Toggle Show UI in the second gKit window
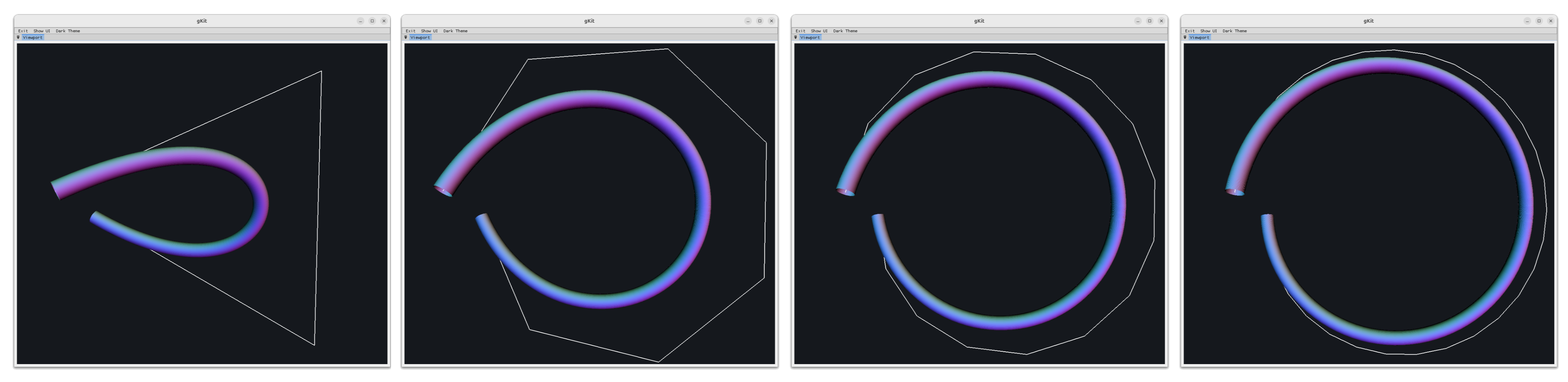Image resolution: width=1568 pixels, height=382 pixels. pyautogui.click(x=430, y=31)
